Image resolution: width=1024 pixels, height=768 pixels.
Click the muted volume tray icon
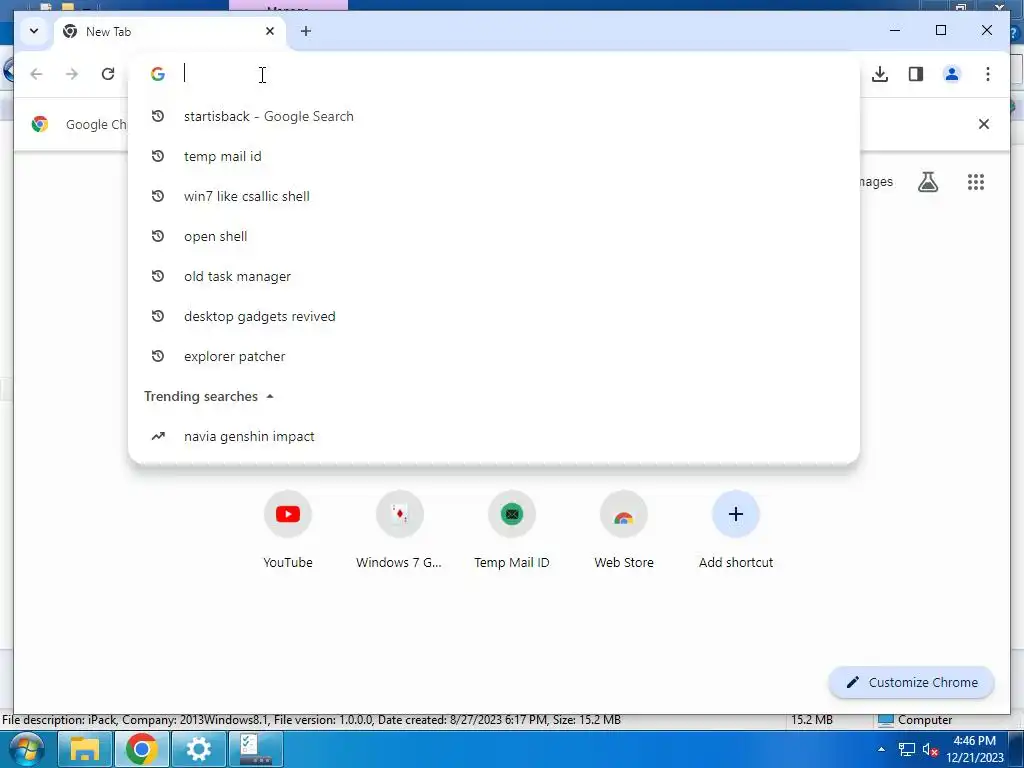930,749
